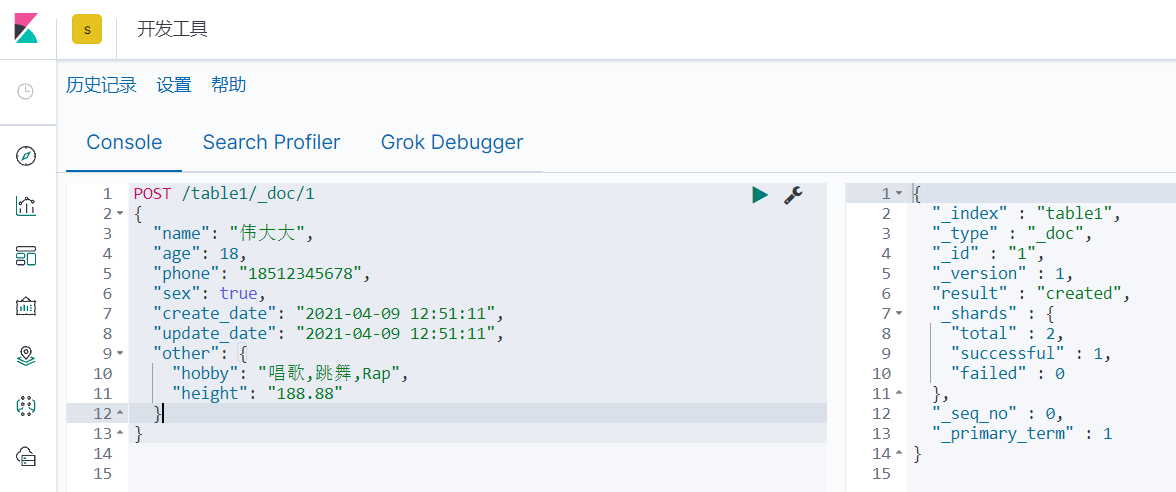
Task: Collapse fold arrow at editor line 2
Action: (120, 214)
